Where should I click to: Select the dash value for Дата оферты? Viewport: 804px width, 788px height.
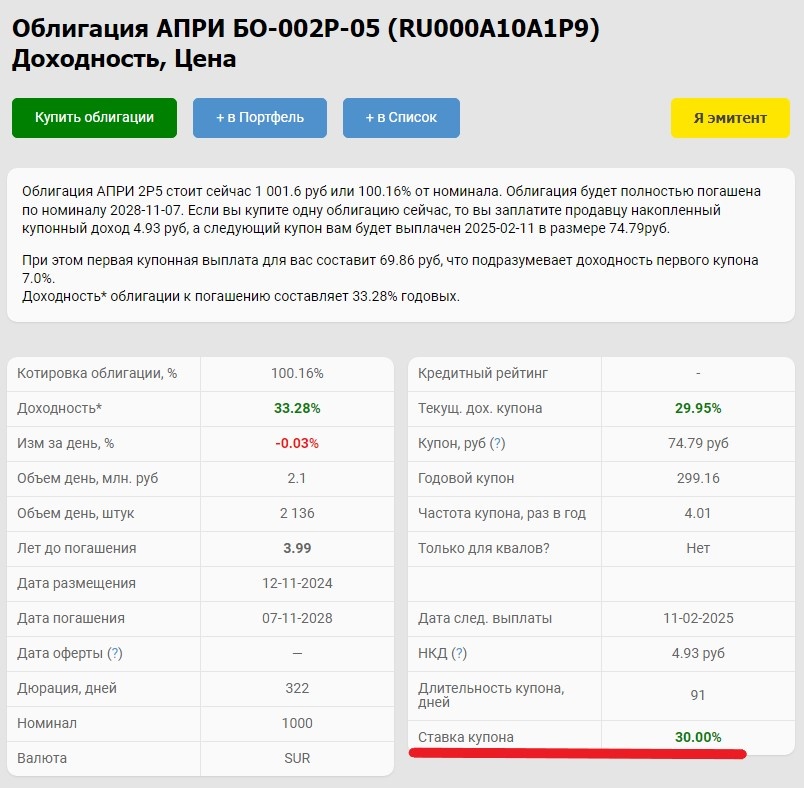click(x=297, y=654)
